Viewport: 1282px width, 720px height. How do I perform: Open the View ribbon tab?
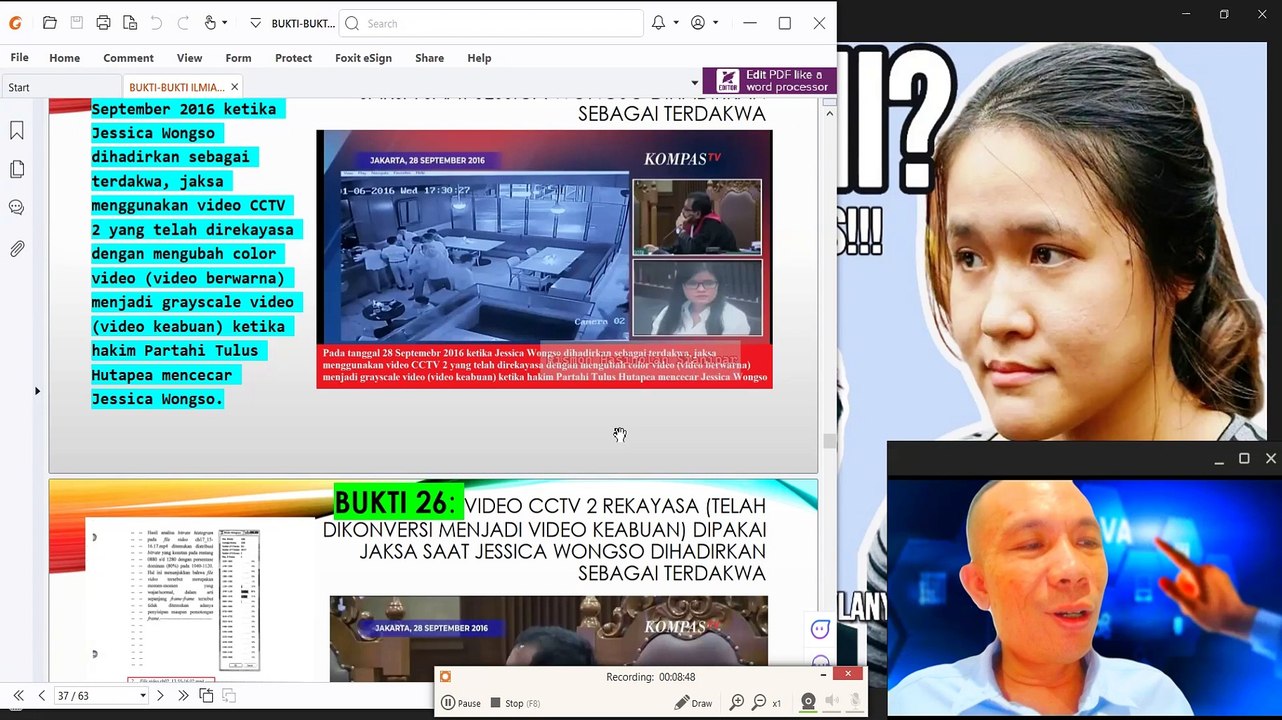189,58
